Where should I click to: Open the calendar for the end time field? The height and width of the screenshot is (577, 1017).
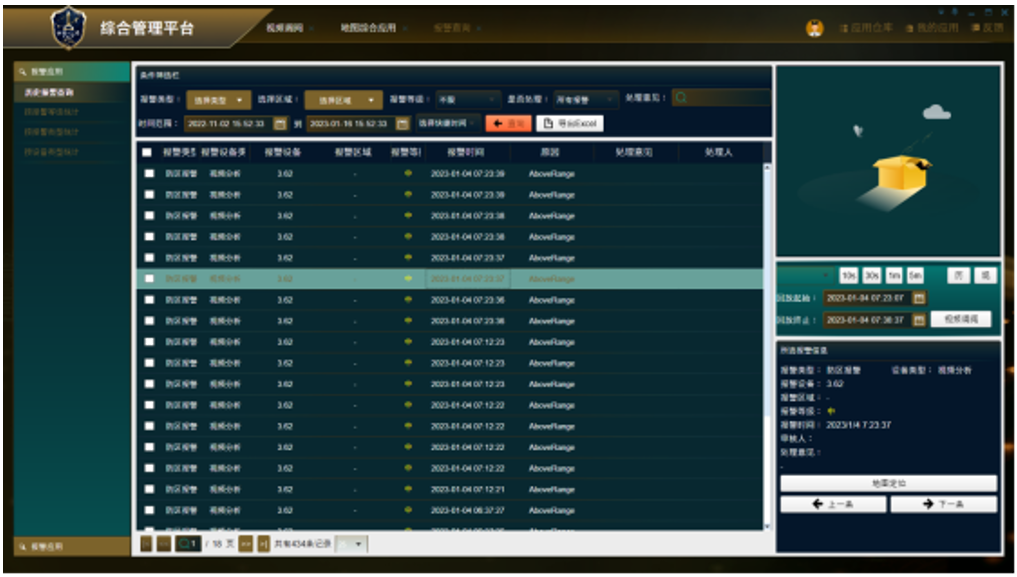pyautogui.click(x=402, y=124)
